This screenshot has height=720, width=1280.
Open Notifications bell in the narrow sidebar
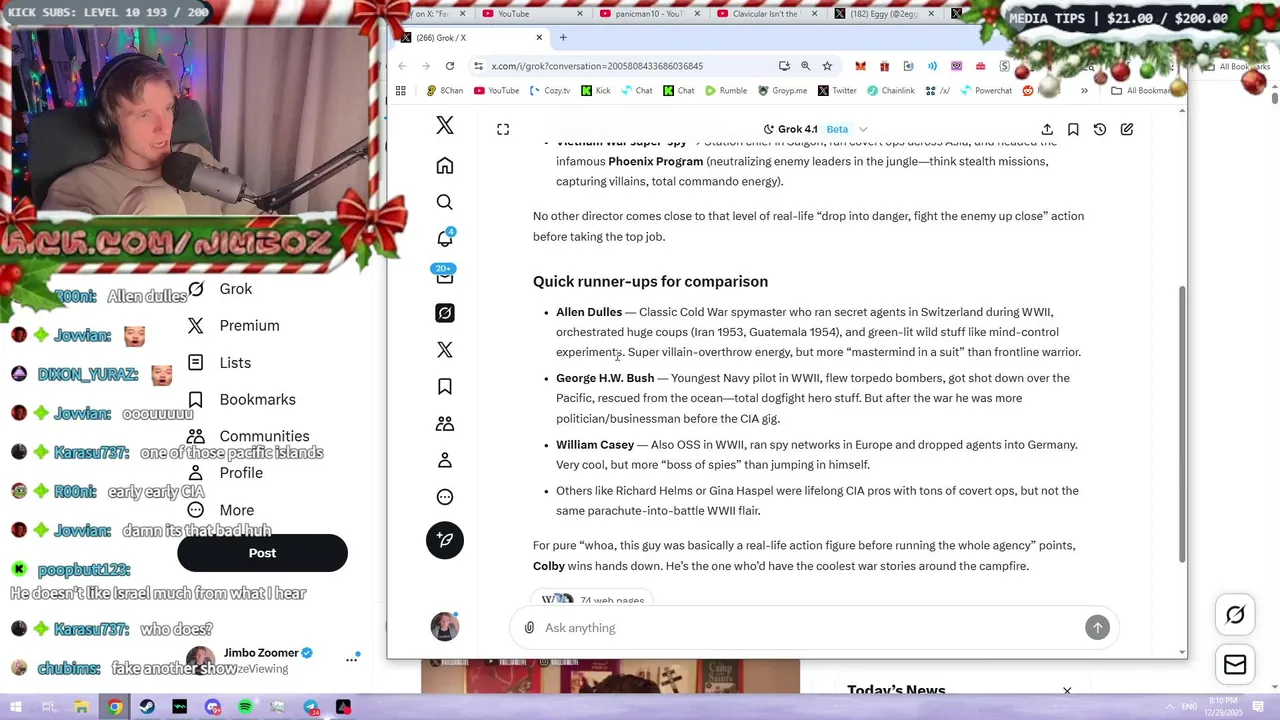coord(445,238)
